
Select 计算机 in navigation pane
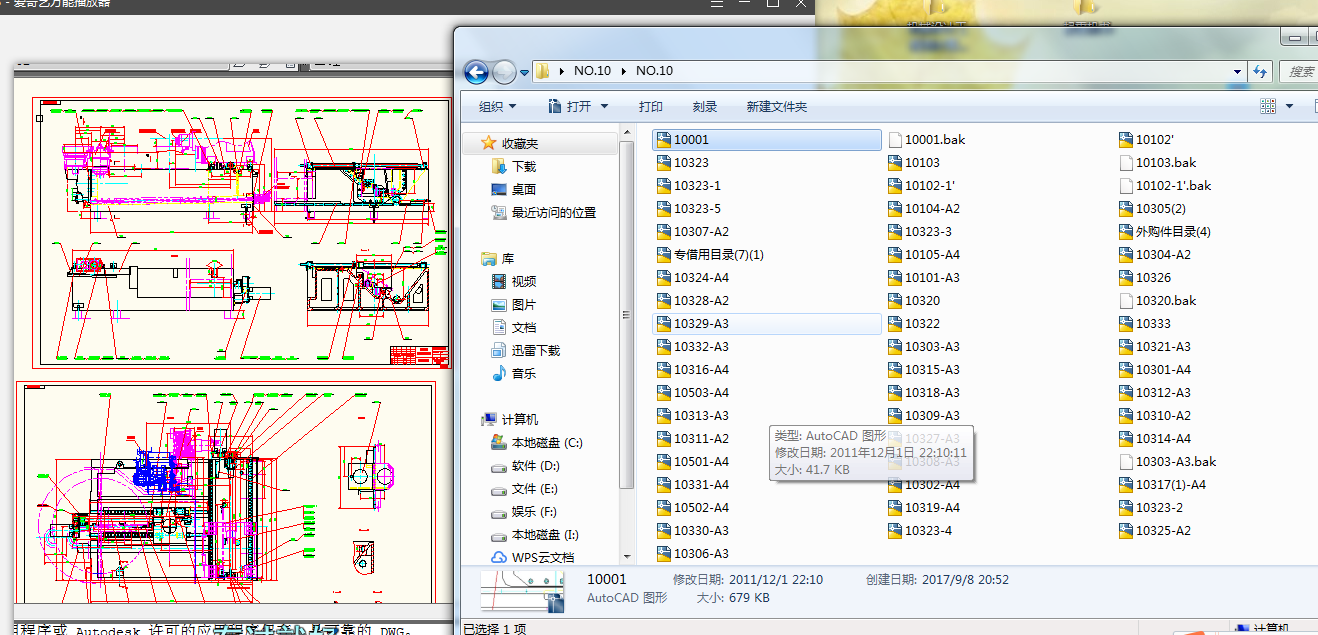(x=510, y=420)
